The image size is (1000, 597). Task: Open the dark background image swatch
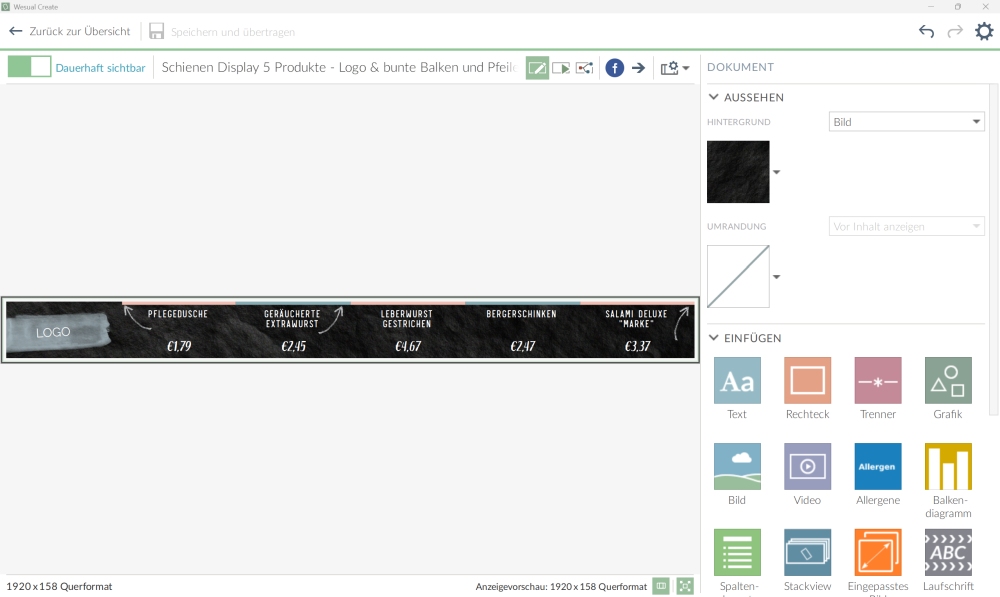pos(738,172)
